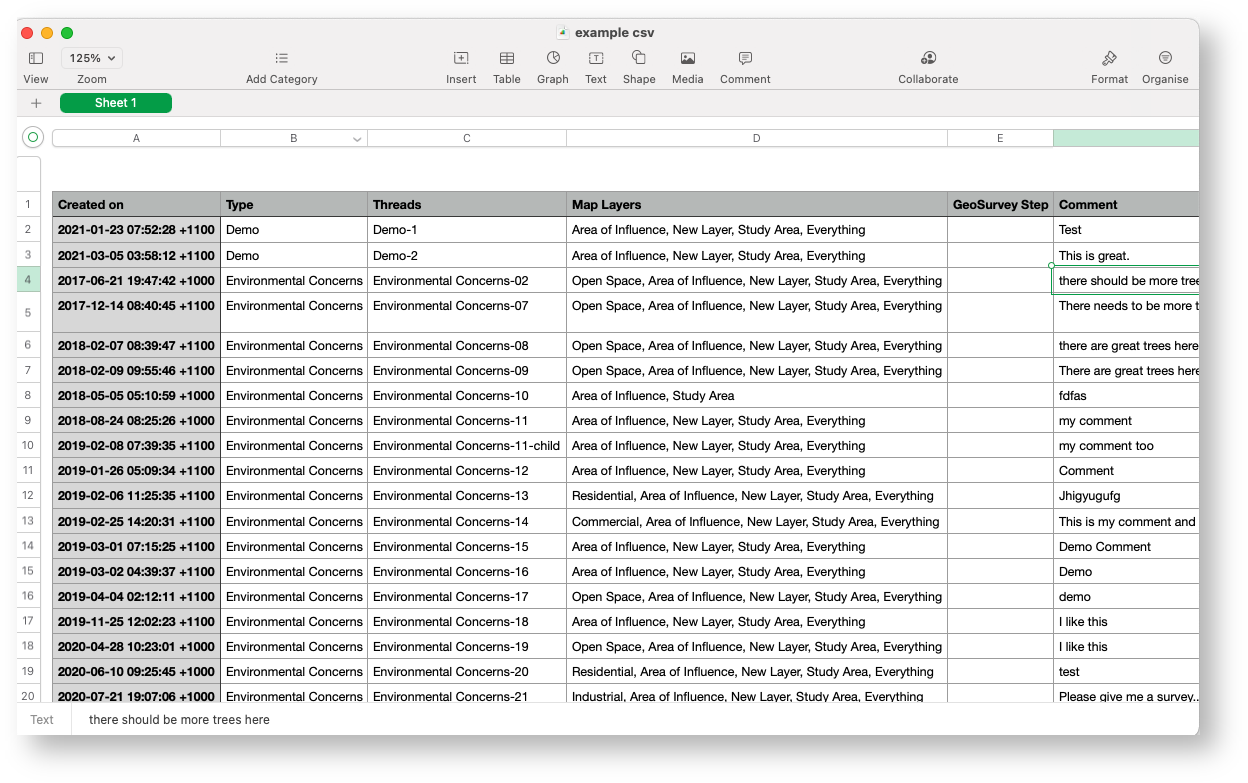Click the Table insert icon
Viewport: 1248px width, 783px height.
coord(506,58)
